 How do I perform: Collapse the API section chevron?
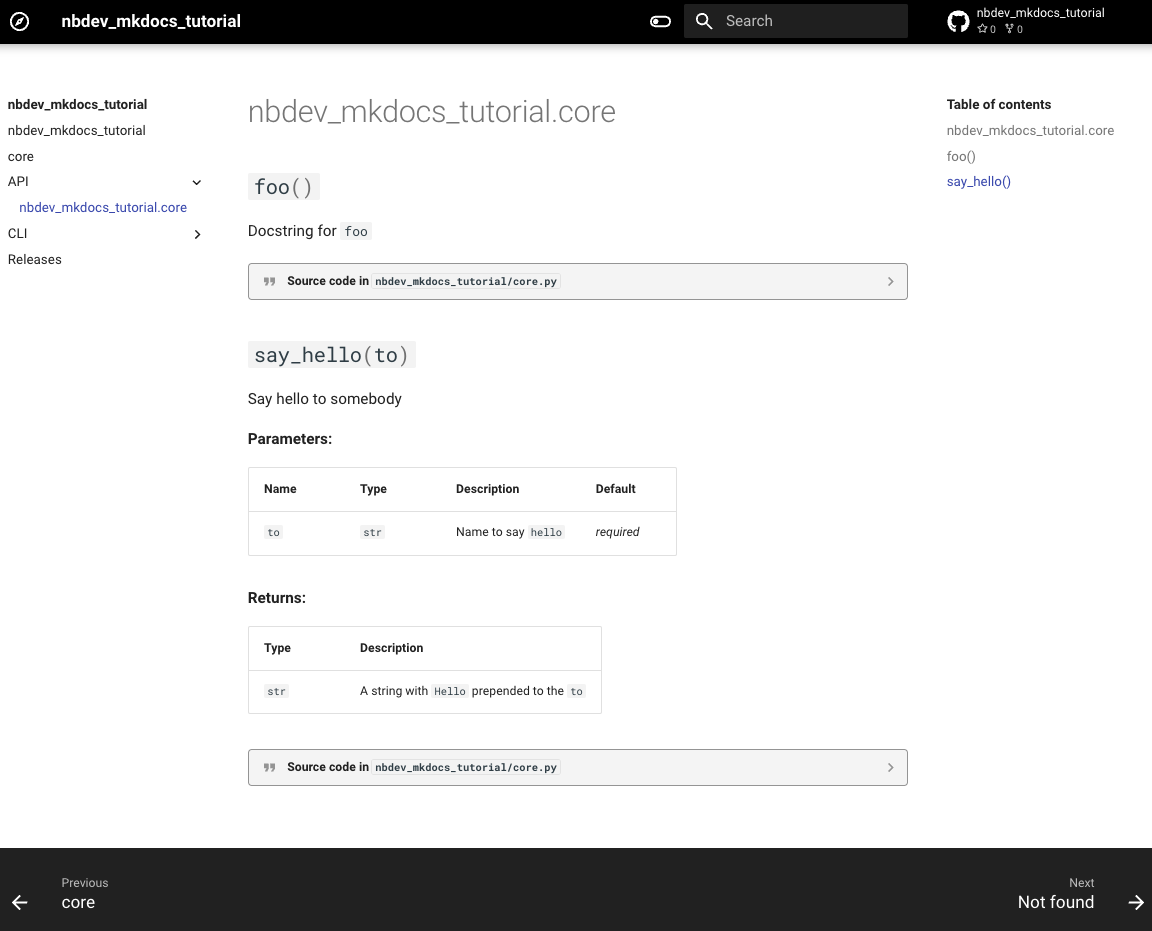[x=197, y=182]
